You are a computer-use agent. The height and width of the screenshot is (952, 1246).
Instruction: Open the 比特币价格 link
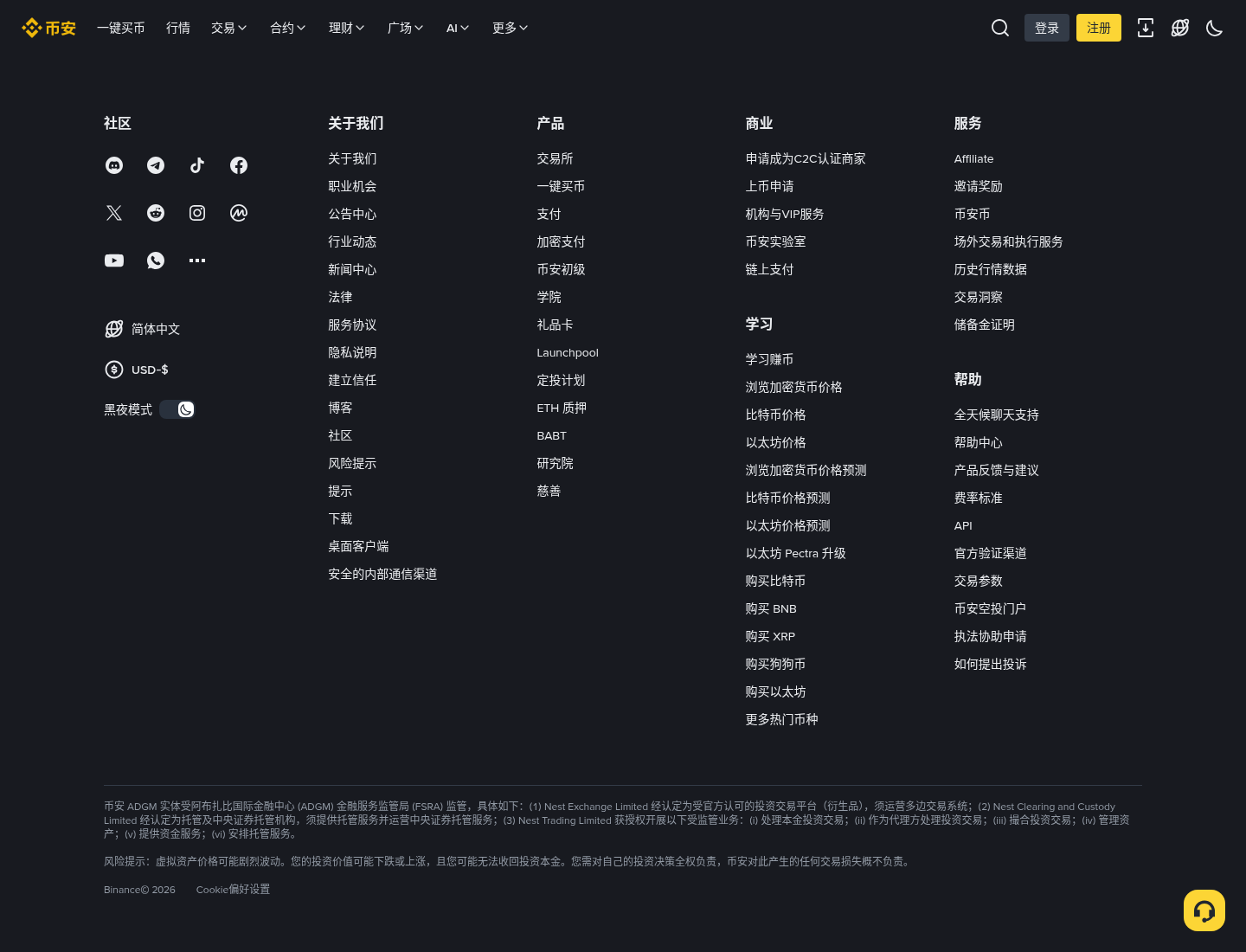pos(776,415)
